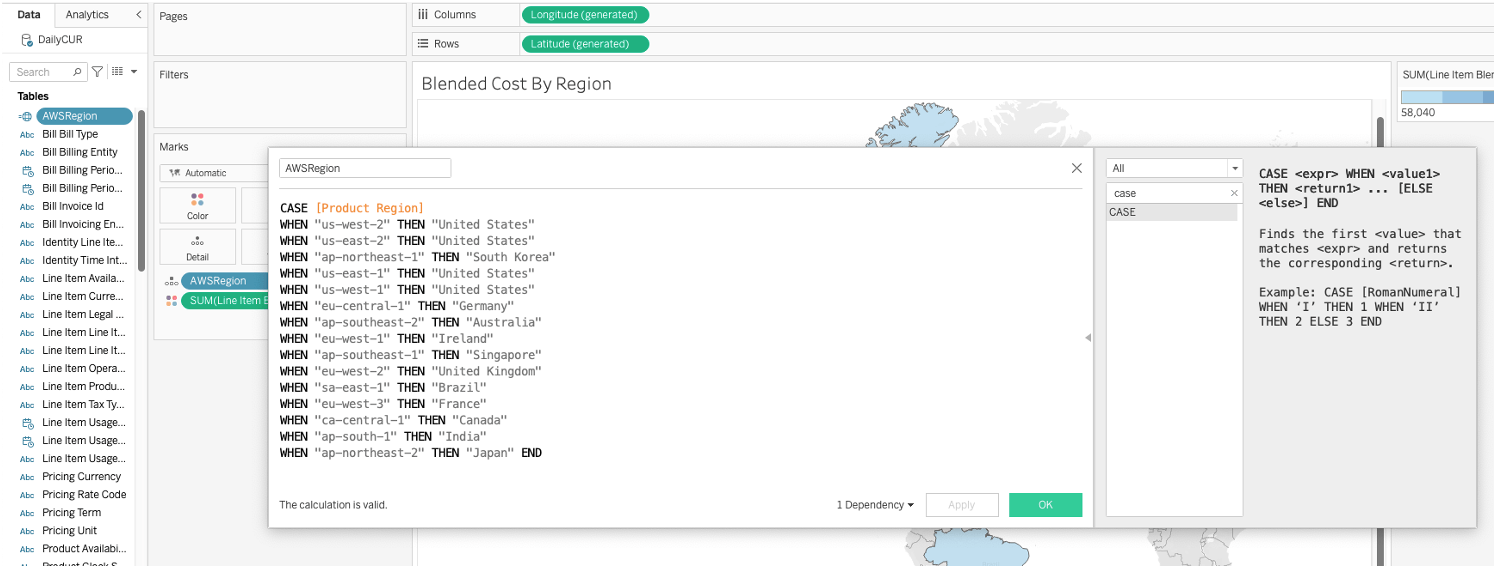
Task: Click the Color marks card button
Action: (x=198, y=205)
